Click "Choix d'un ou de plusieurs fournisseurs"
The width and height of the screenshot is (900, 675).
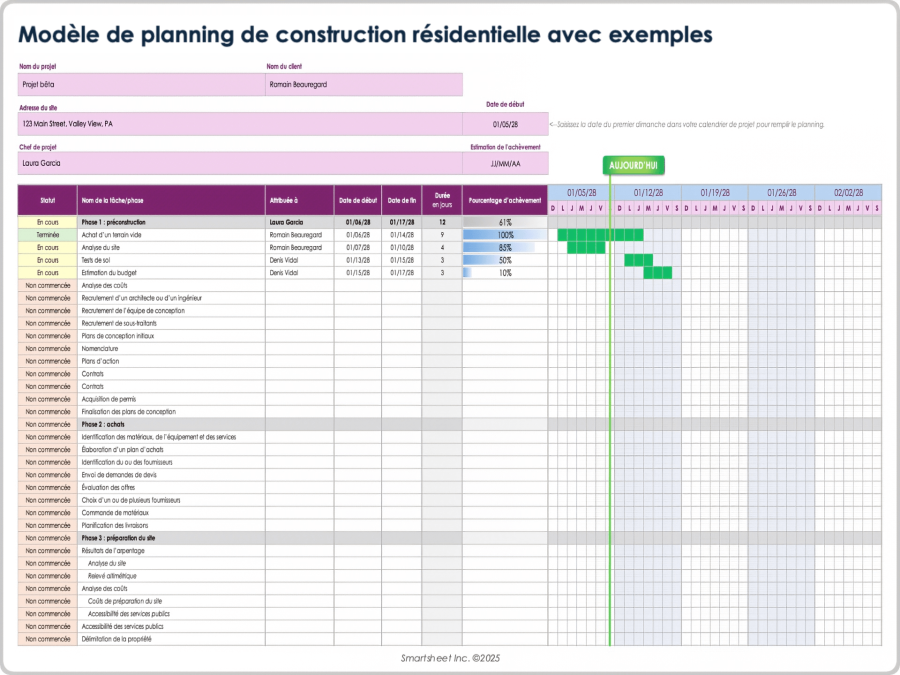click(x=131, y=500)
